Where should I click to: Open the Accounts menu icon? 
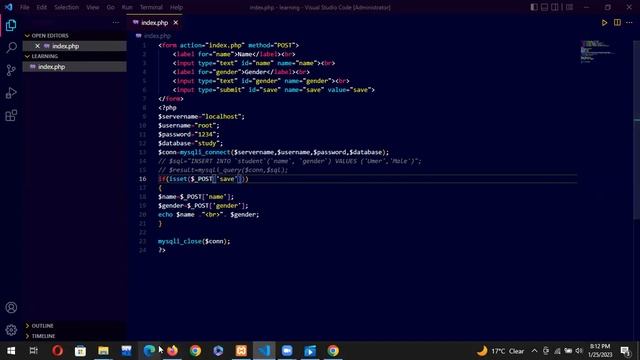point(11,307)
